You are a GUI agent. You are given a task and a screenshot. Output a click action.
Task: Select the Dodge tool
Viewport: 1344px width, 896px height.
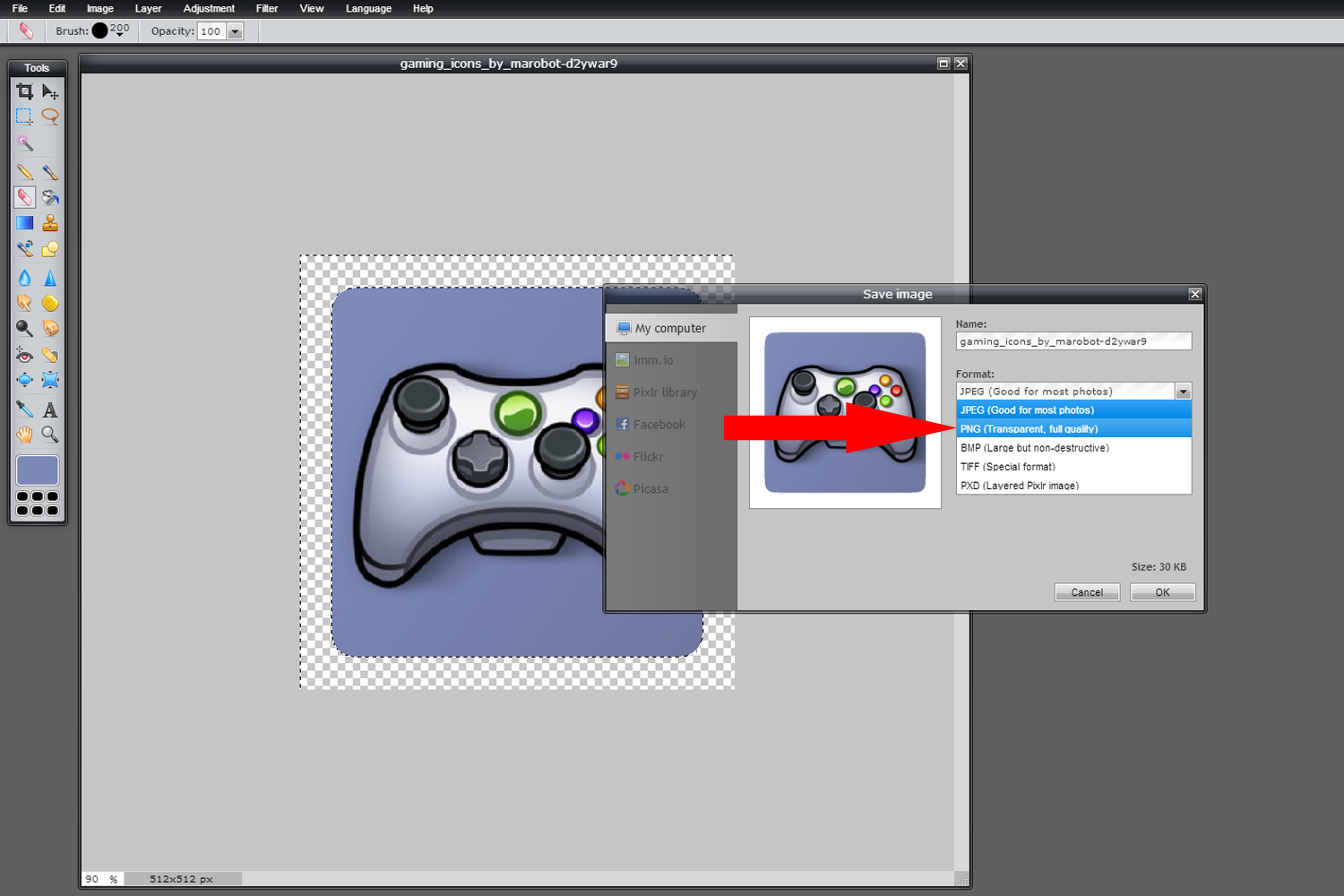(24, 329)
